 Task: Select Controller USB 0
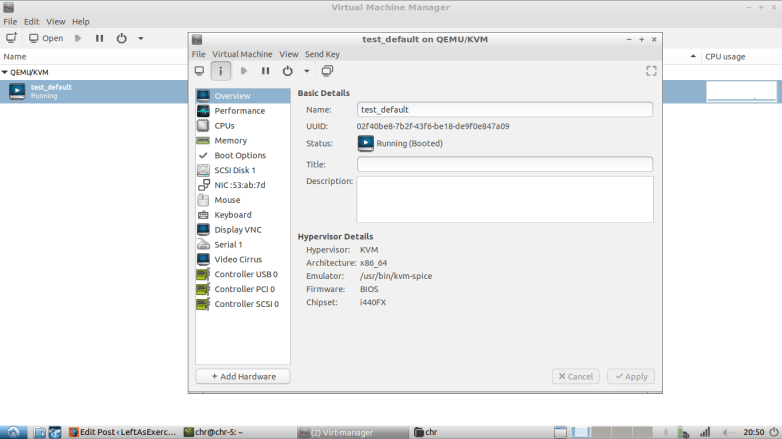[243, 274]
